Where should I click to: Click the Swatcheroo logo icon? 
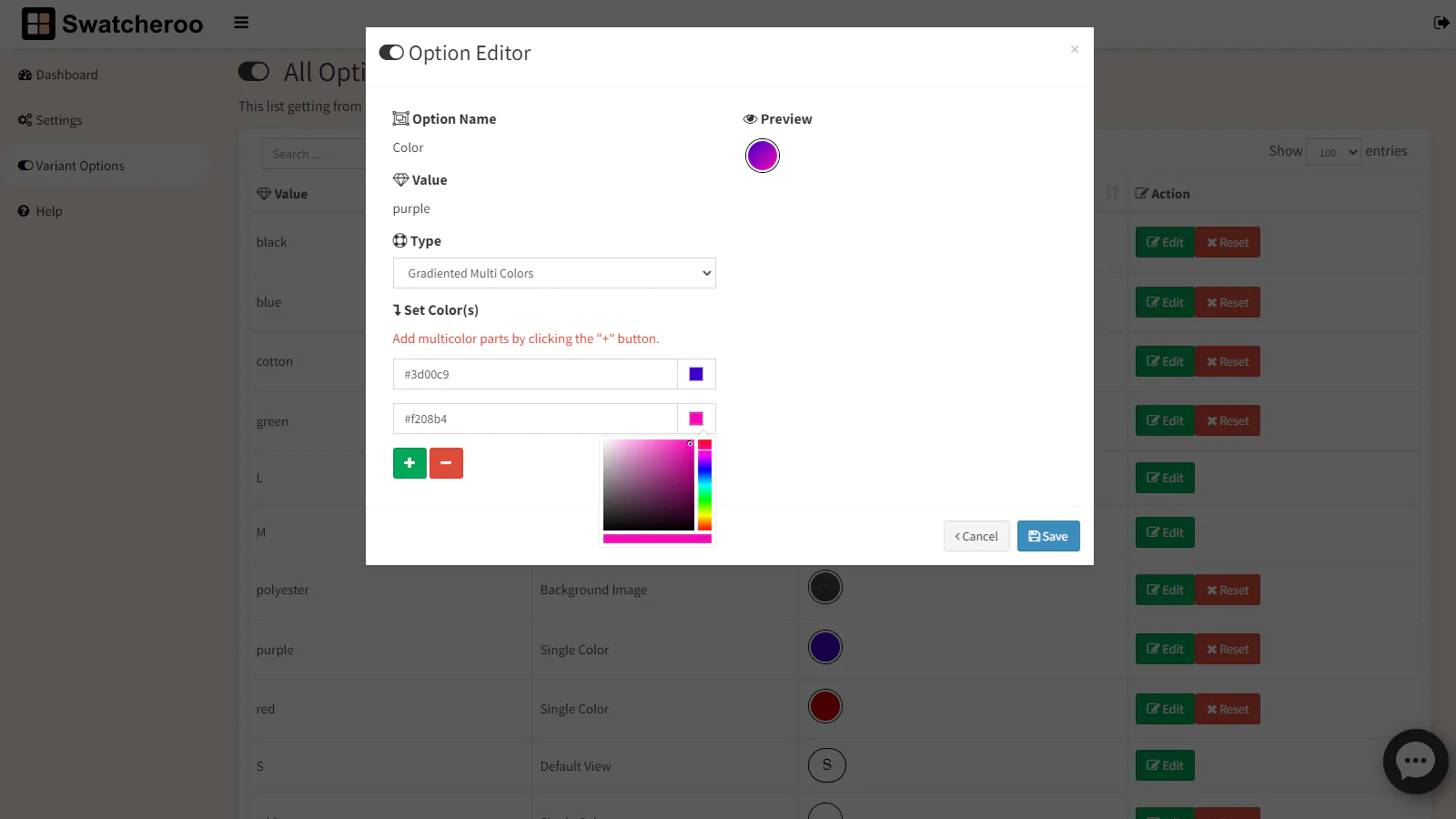tap(38, 24)
